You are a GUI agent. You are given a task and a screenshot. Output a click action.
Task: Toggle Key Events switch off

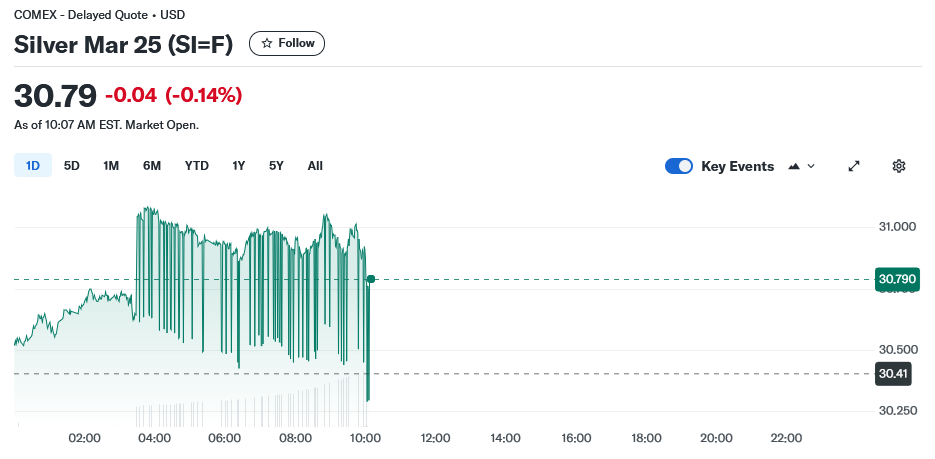pos(679,166)
